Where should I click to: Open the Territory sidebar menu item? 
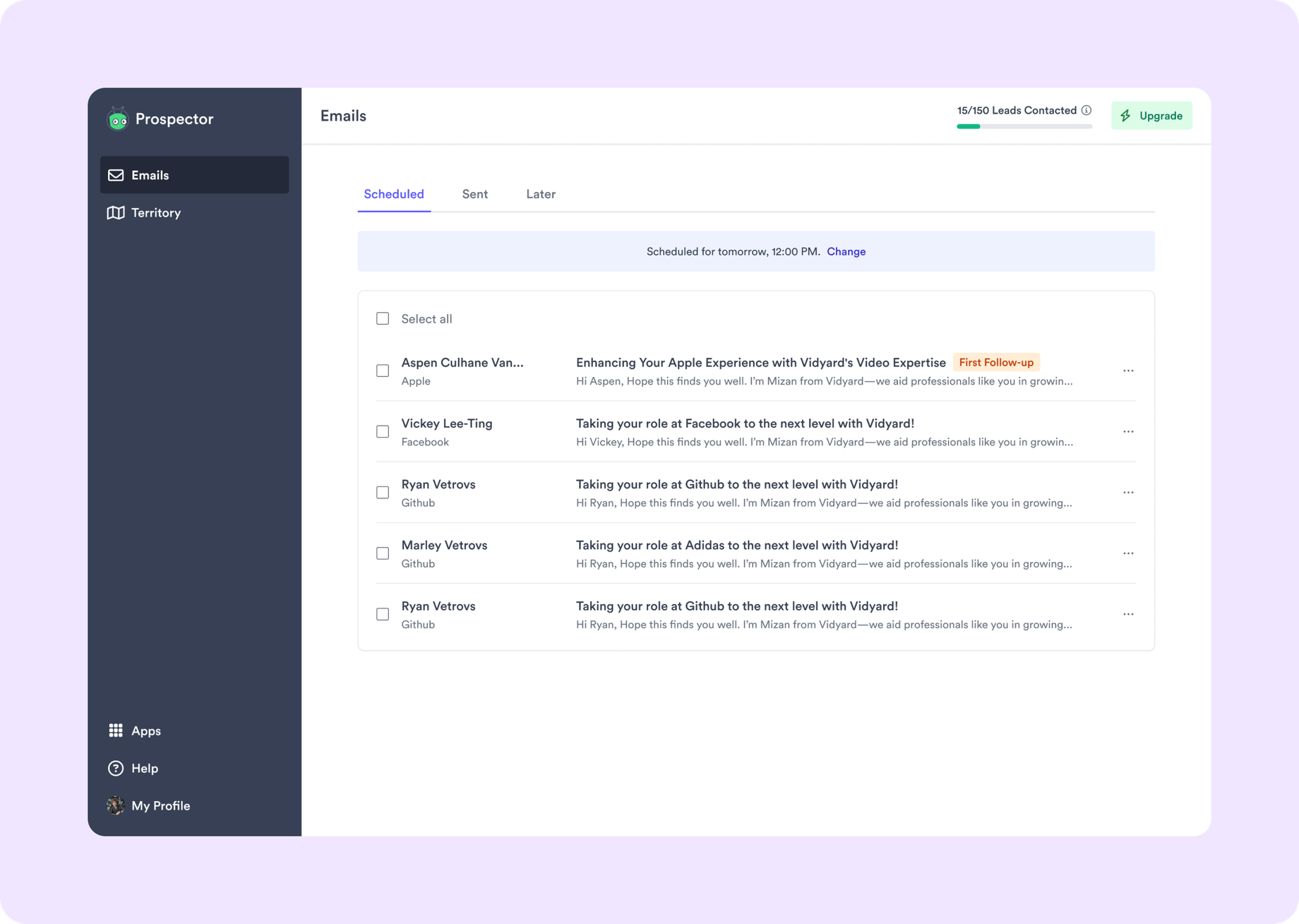pos(194,212)
